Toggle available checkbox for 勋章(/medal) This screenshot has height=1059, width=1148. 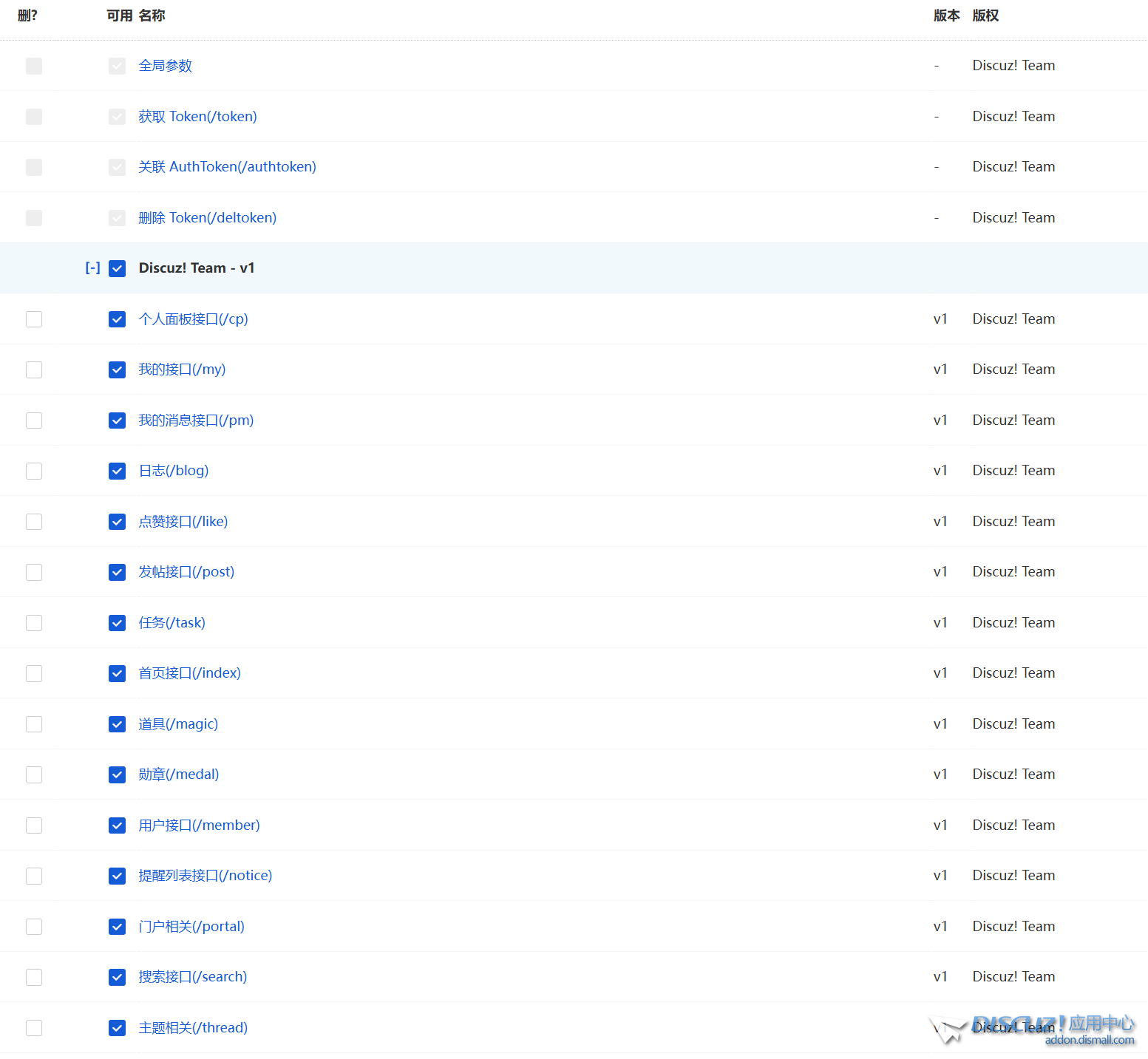117,774
